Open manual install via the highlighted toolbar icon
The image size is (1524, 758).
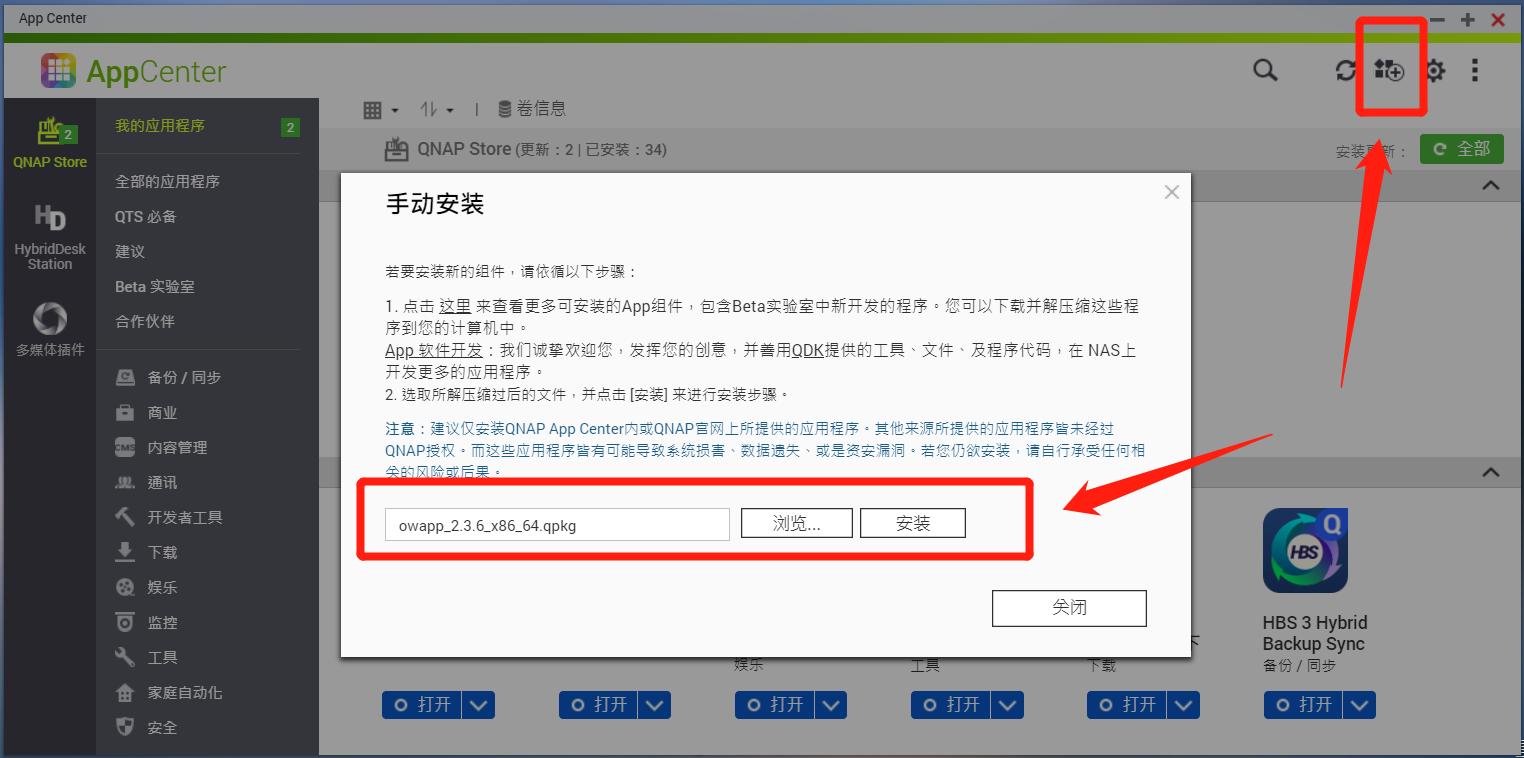(1391, 70)
